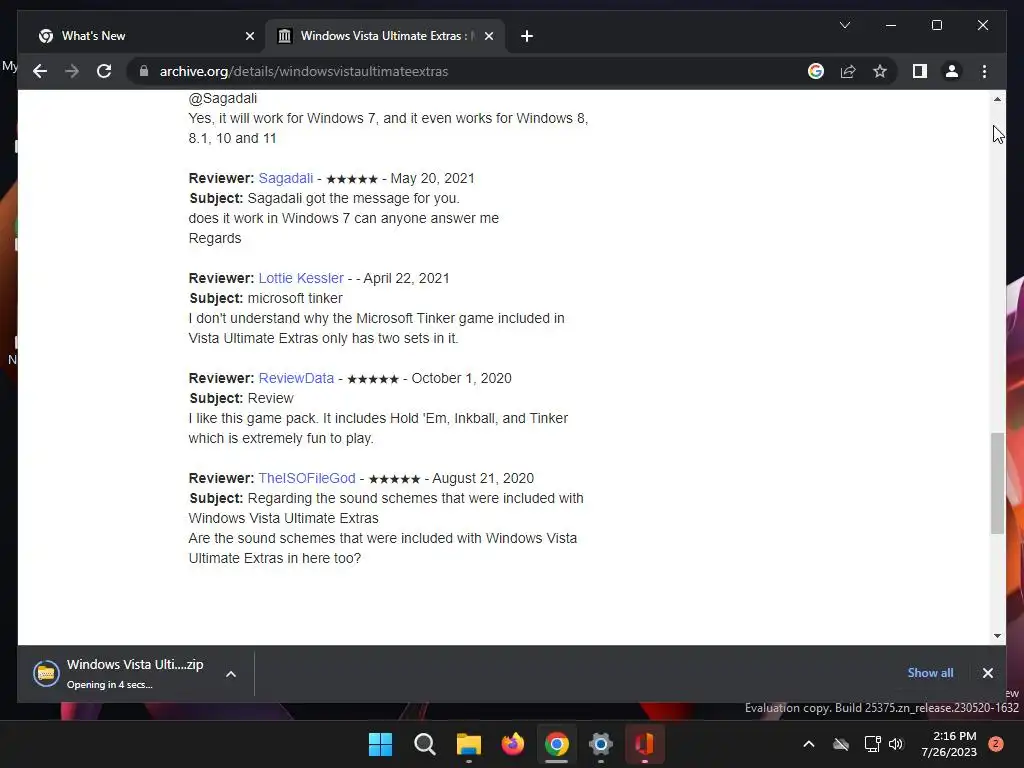Open the Office app on the taskbar
1024x768 pixels.
645,744
